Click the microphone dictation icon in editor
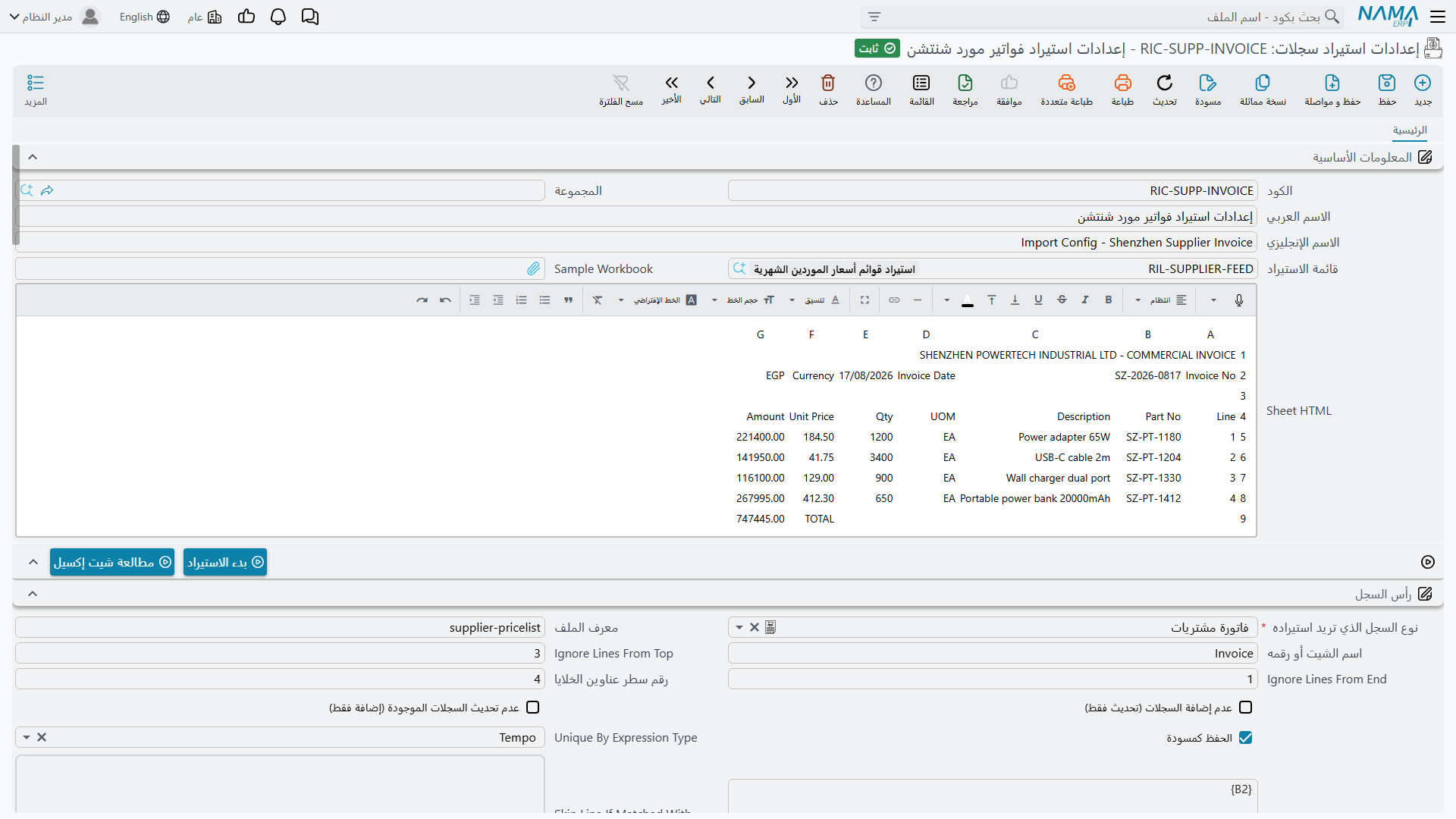 click(x=1239, y=300)
